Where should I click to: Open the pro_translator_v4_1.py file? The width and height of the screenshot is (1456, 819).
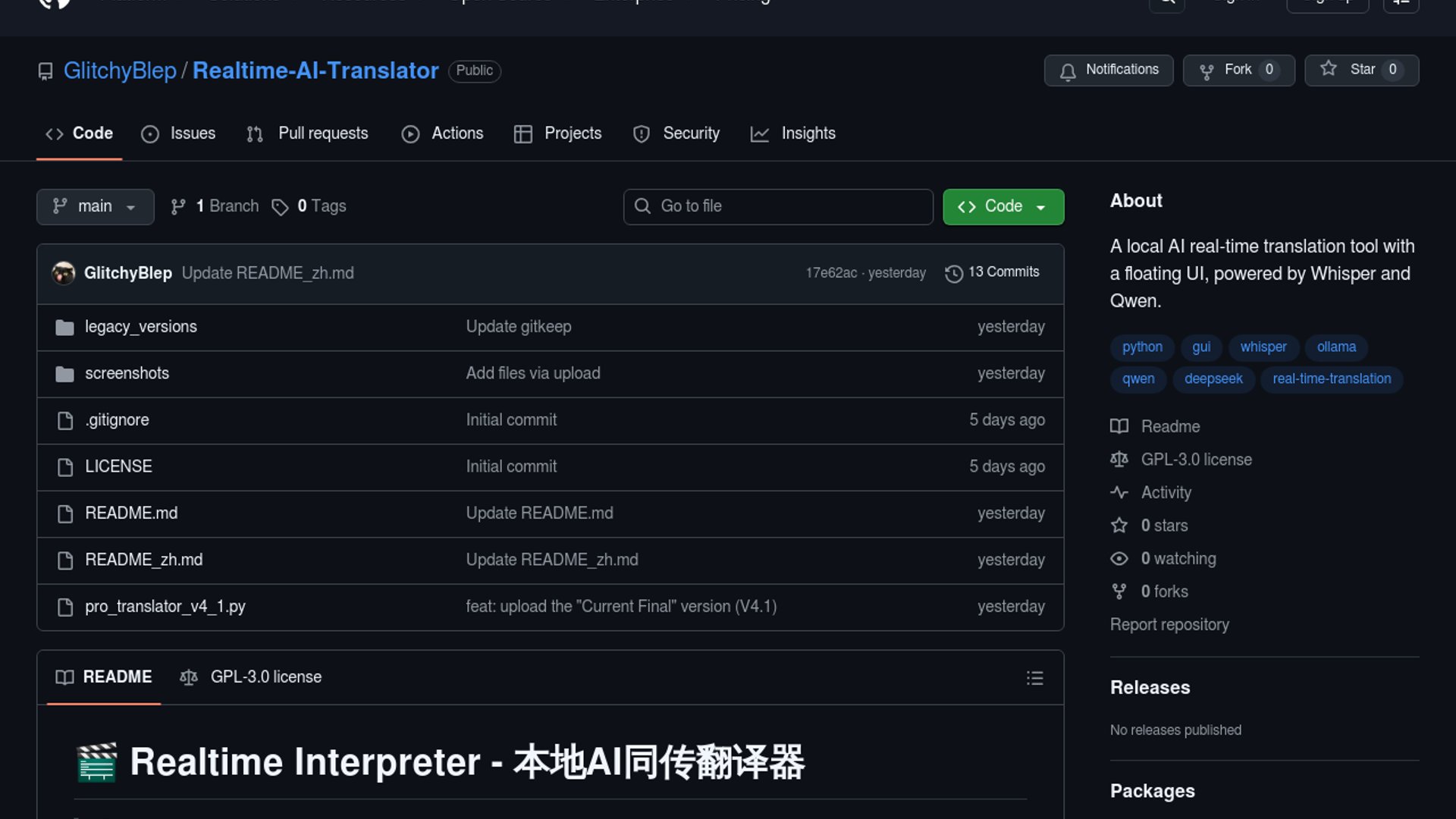coord(165,607)
